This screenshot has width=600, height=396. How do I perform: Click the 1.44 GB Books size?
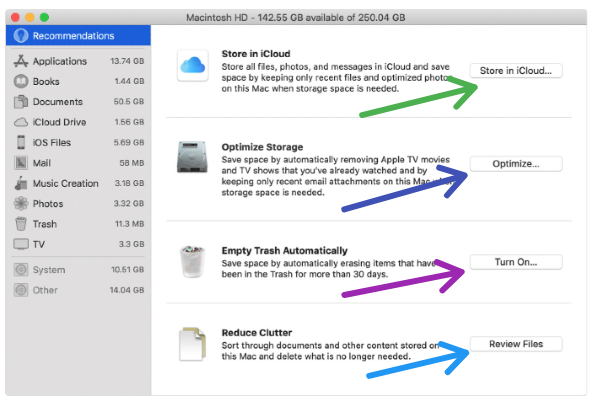[x=129, y=81]
